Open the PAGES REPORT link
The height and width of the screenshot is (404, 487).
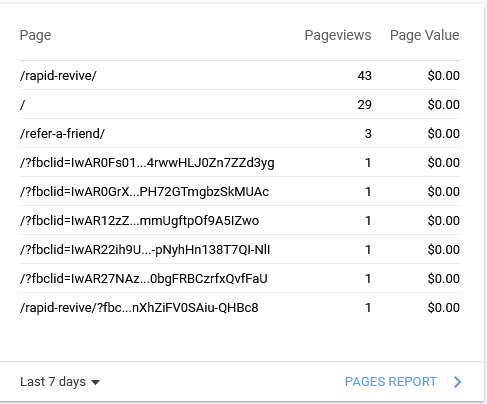[391, 382]
